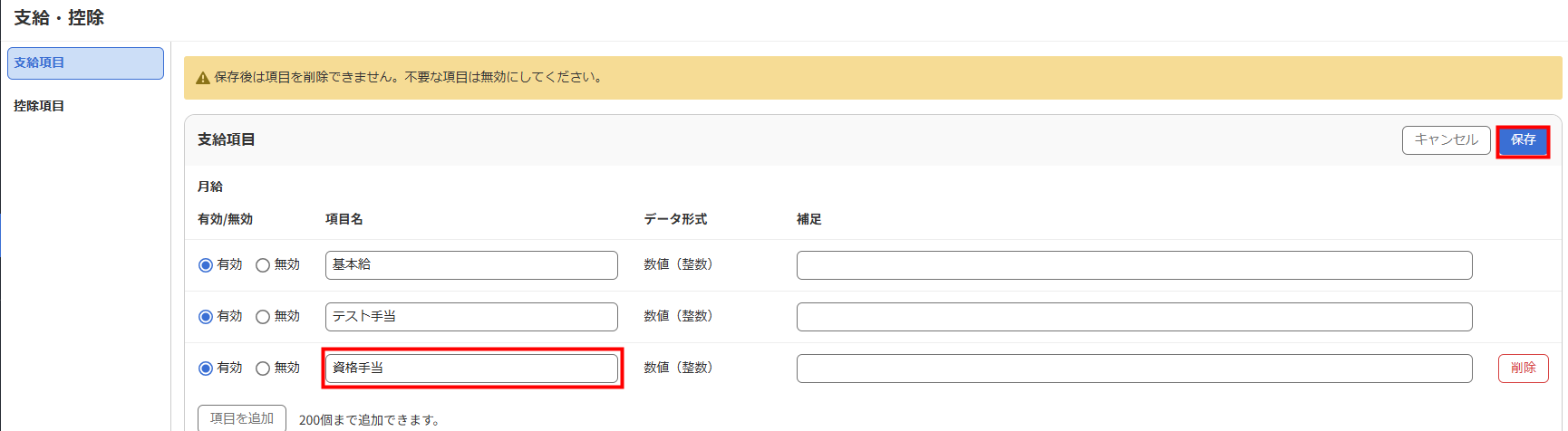Image resolution: width=1568 pixels, height=431 pixels.
Task: Select 有効 radio for 基本給 row
Action: pos(206,265)
